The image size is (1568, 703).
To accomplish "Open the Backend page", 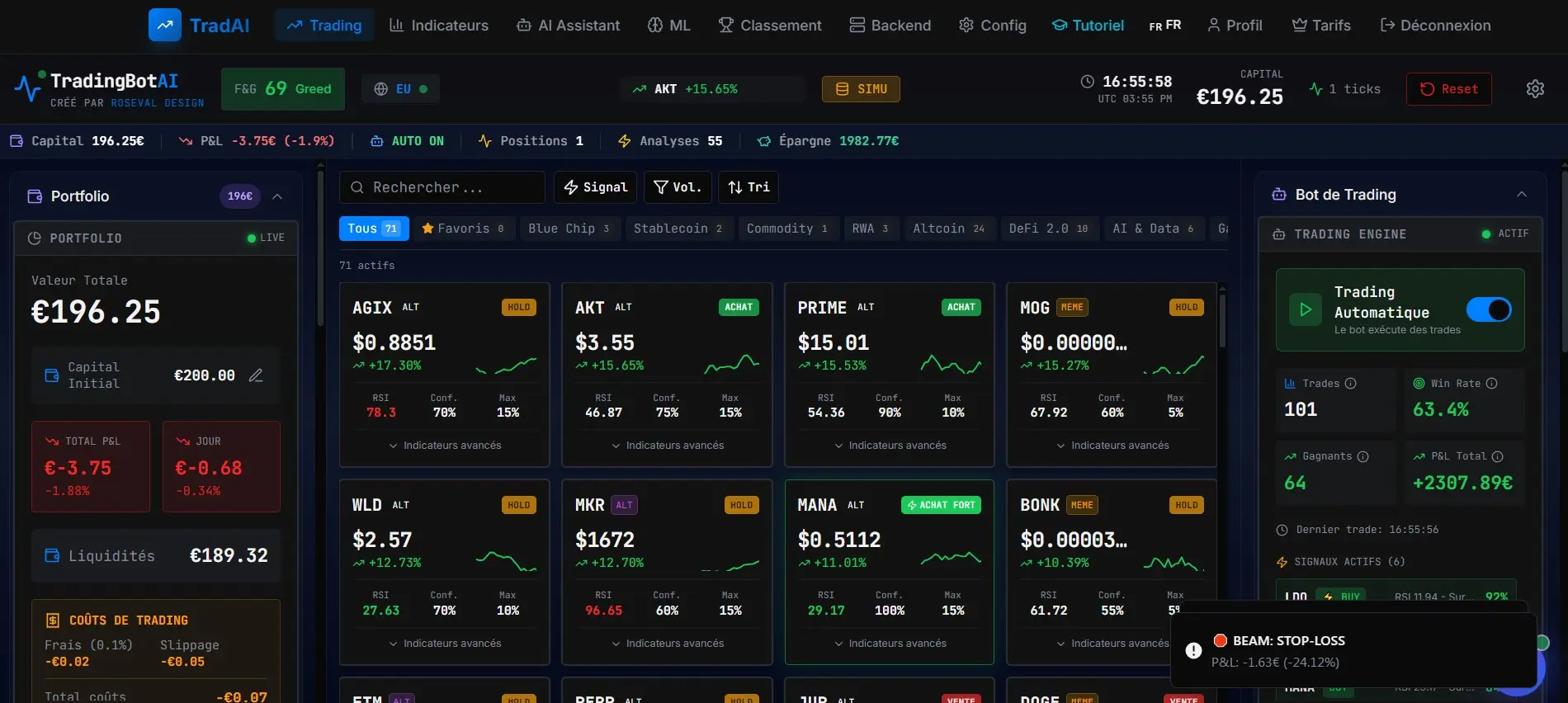I will point(890,26).
